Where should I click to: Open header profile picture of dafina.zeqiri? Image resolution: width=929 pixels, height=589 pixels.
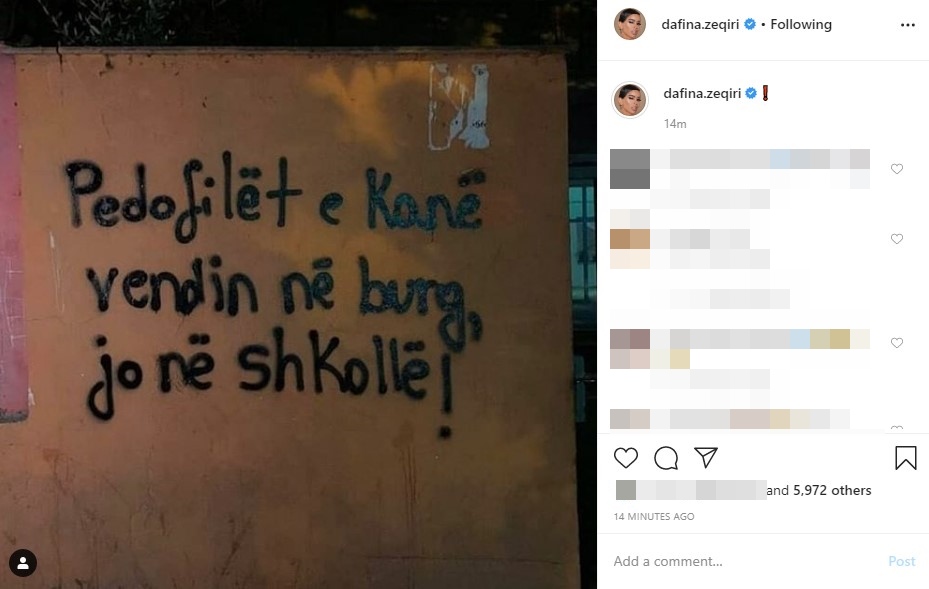(630, 24)
